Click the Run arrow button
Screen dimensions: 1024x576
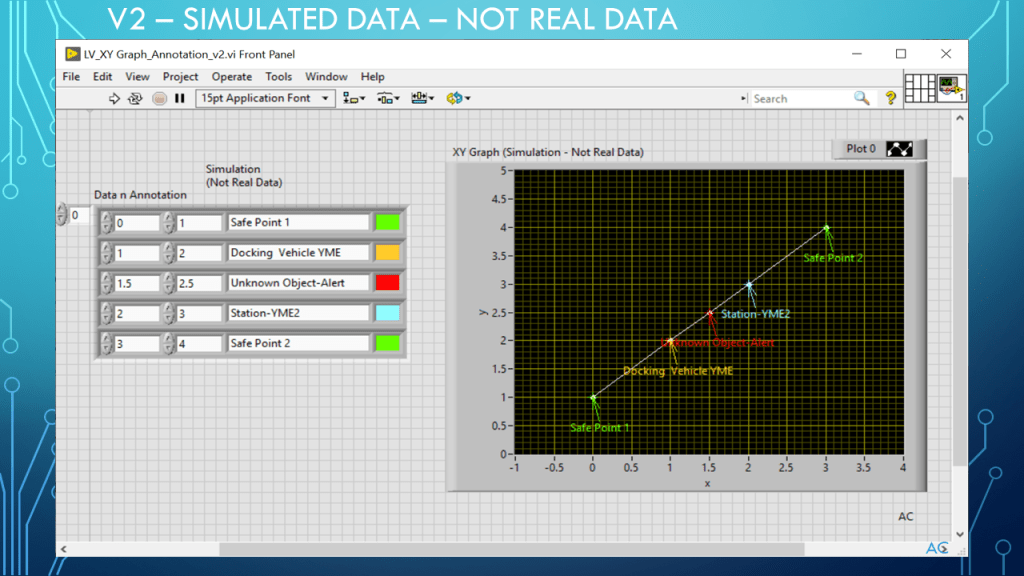(x=114, y=98)
